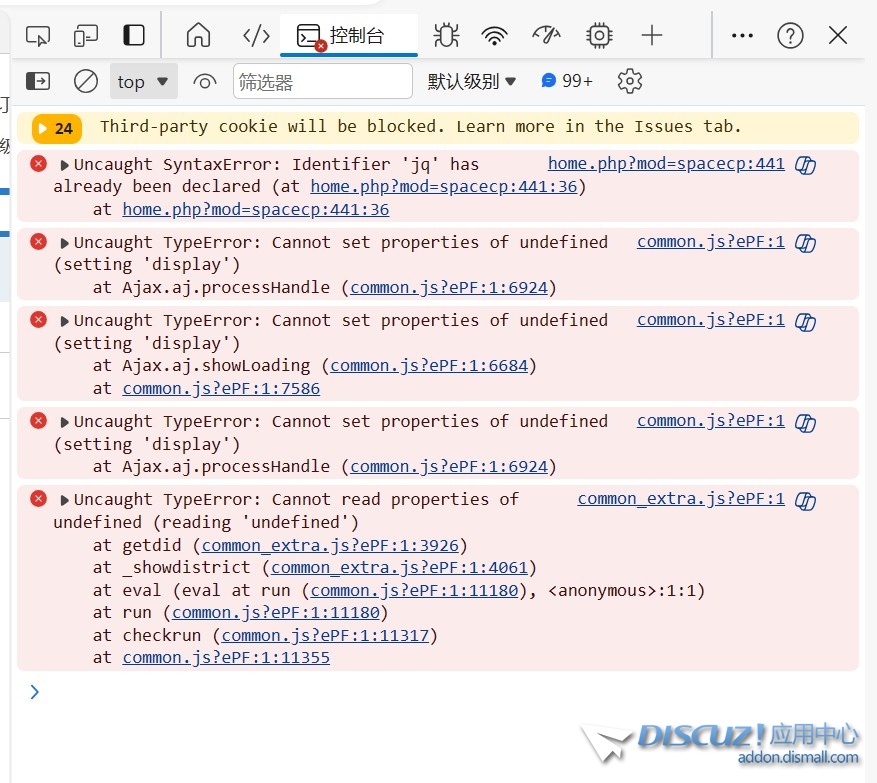
Task: Clear the console output
Action: [x=86, y=81]
